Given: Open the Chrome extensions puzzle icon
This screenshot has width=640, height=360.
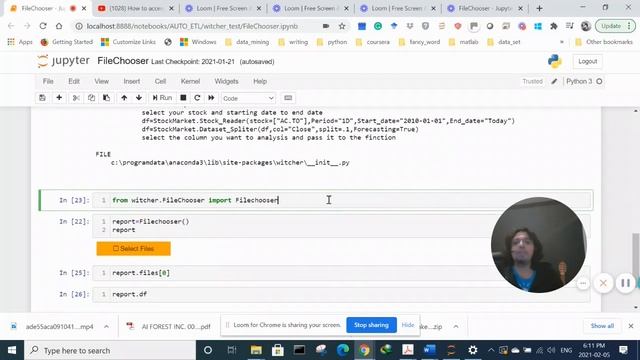Looking at the screenshot, I should point(553,26).
